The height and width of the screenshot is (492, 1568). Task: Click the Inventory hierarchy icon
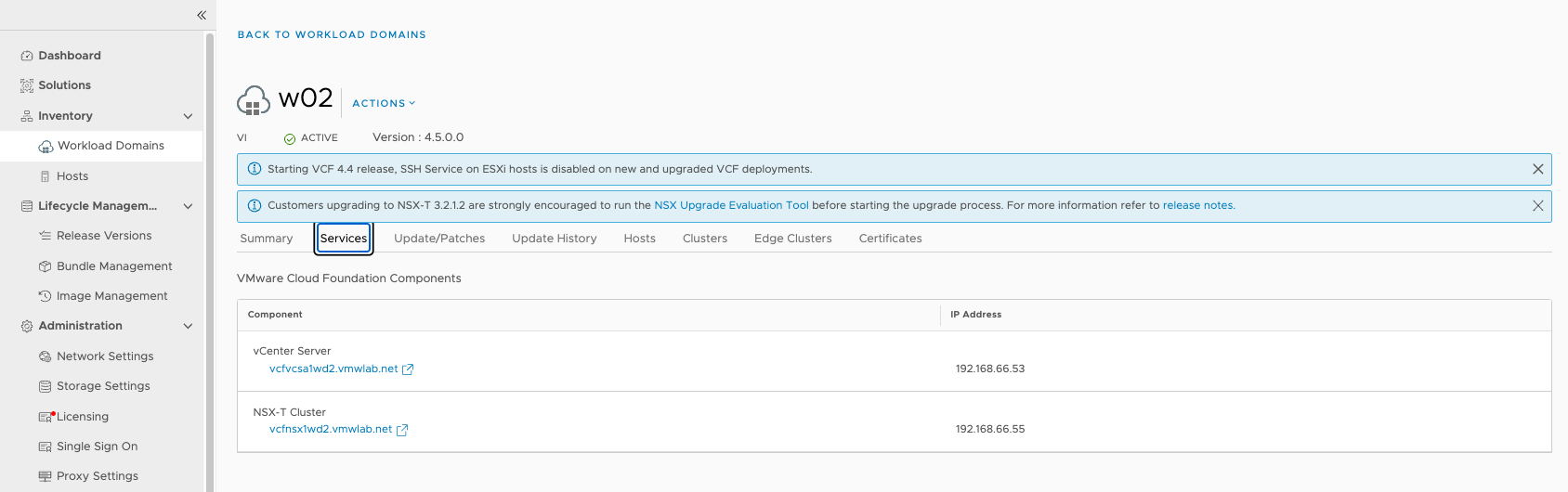(27, 116)
